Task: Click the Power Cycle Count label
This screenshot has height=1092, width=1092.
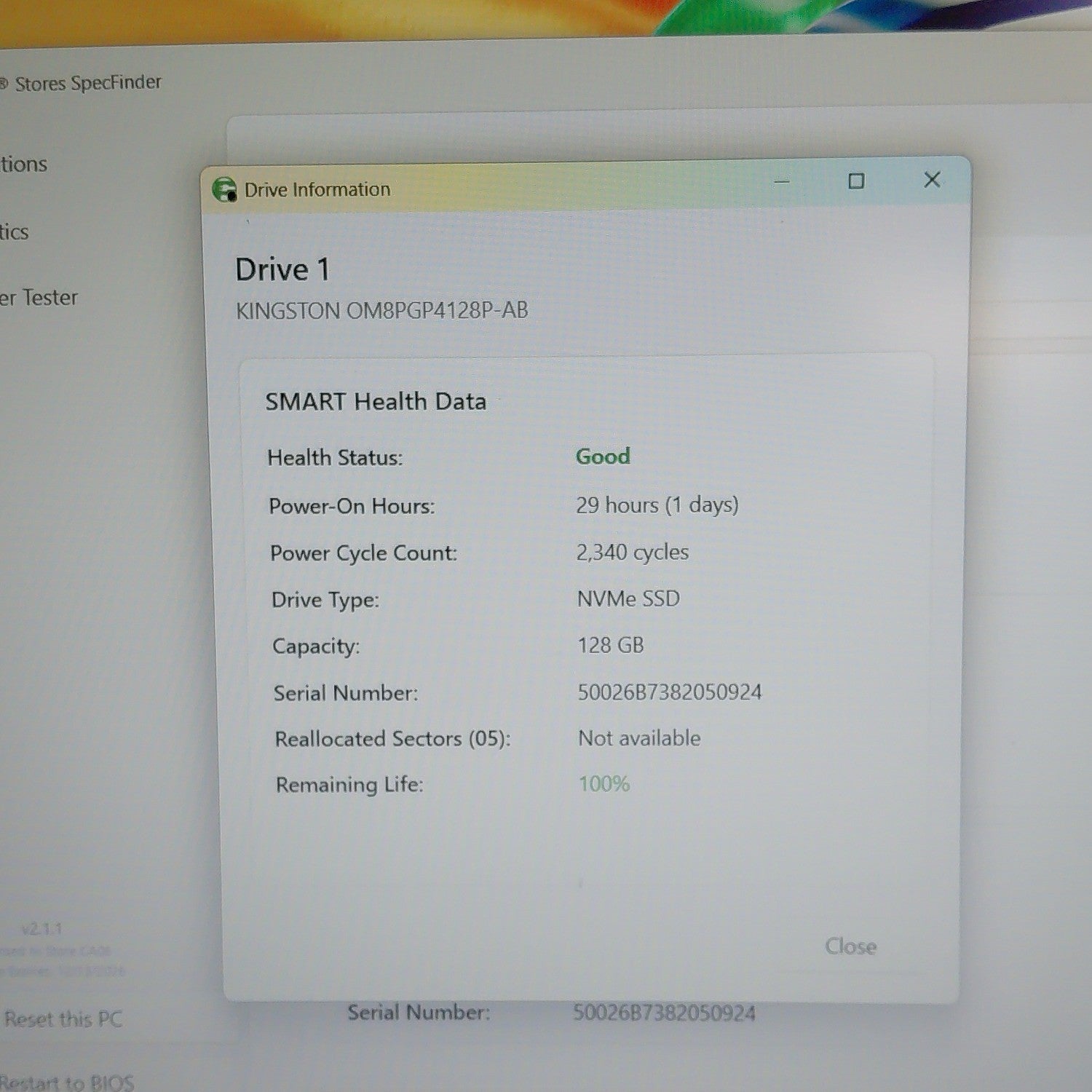Action: (x=363, y=553)
